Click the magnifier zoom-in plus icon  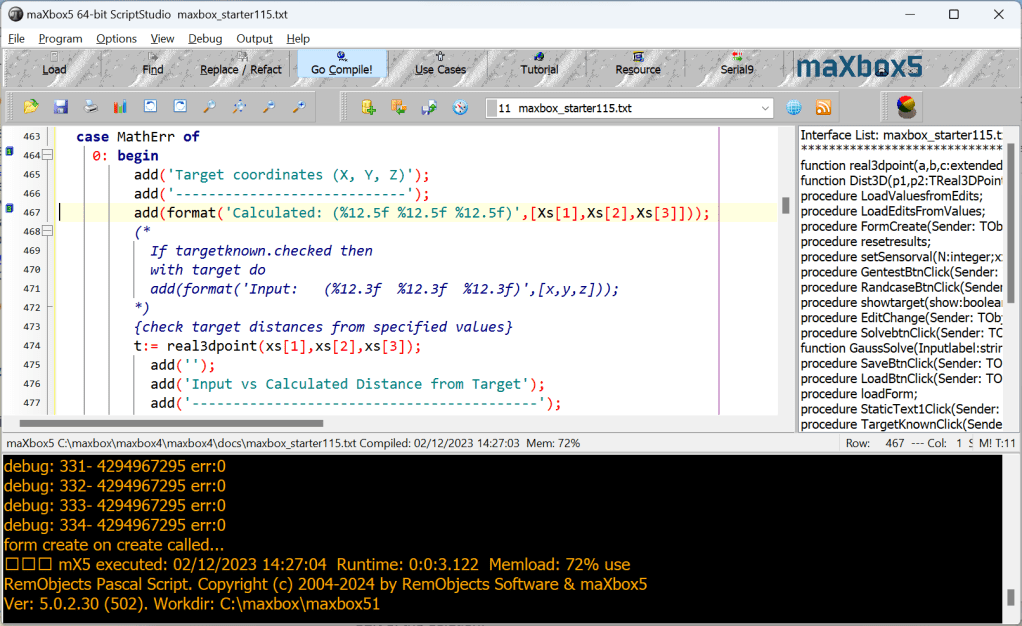[x=299, y=107]
